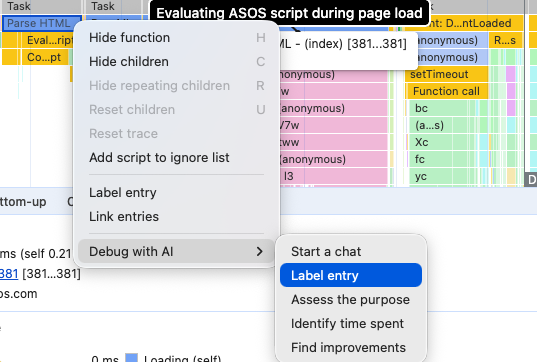This screenshot has height=362, width=537.
Task: Switch to the Bottom-up tab
Action: click(x=23, y=202)
